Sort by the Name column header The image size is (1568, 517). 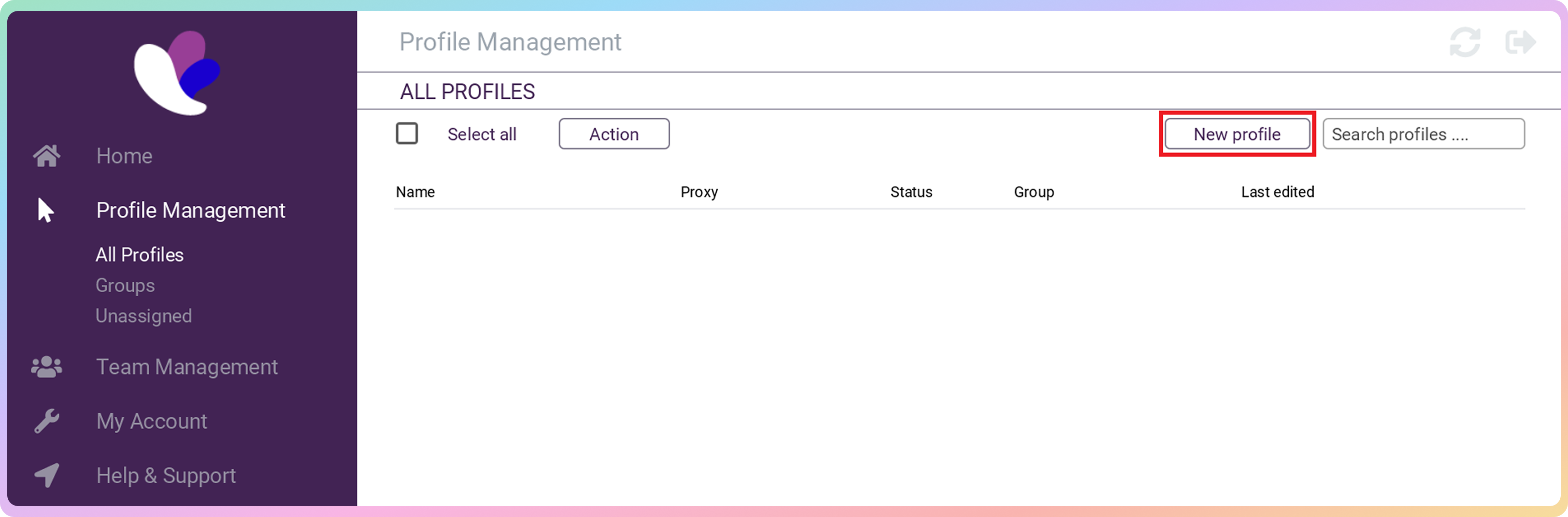tap(415, 192)
